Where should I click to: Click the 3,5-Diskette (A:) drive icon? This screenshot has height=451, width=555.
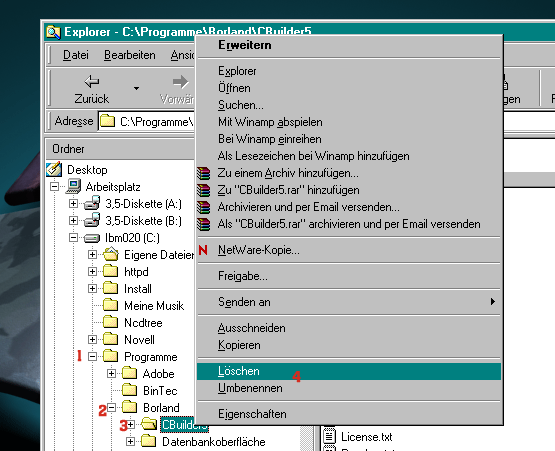[x=92, y=203]
